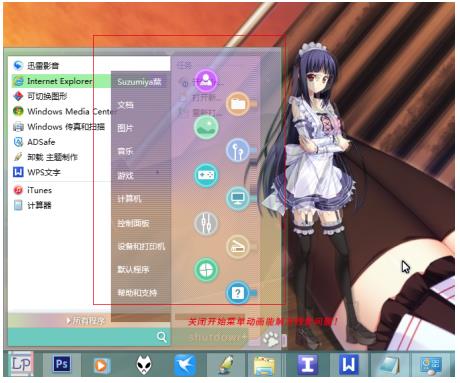Open the monitor computer icon

click(x=238, y=198)
